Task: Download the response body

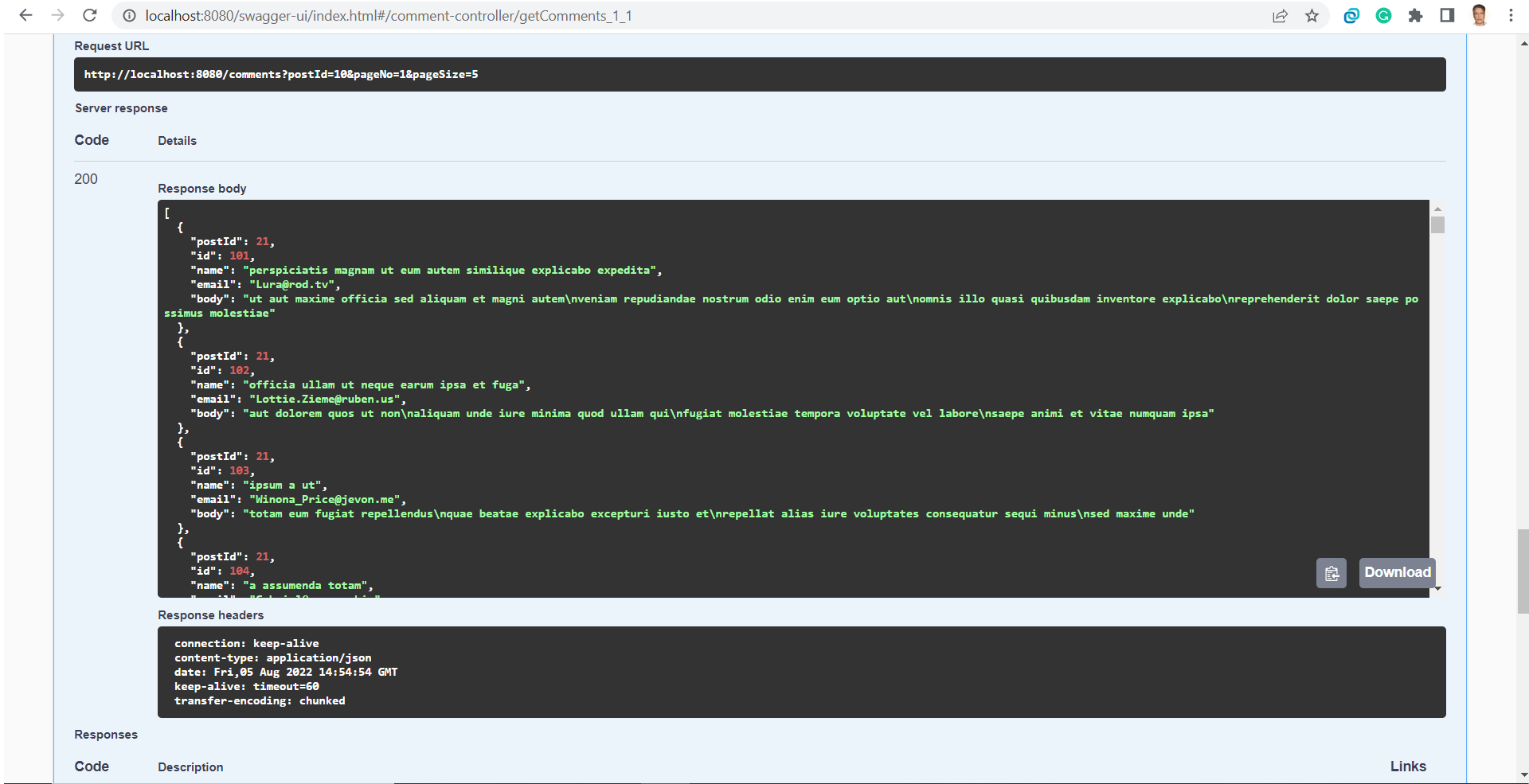Action: tap(1398, 572)
